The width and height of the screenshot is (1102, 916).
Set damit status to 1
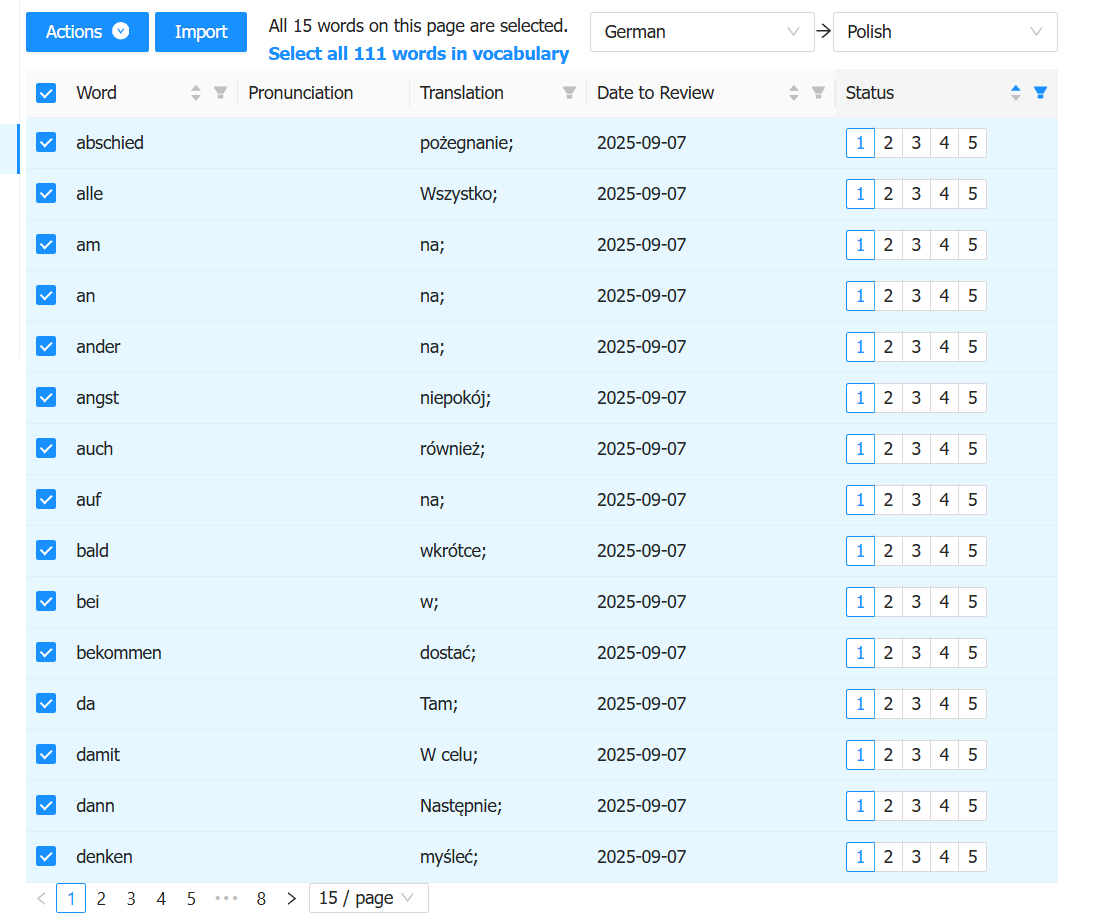pyautogui.click(x=860, y=754)
